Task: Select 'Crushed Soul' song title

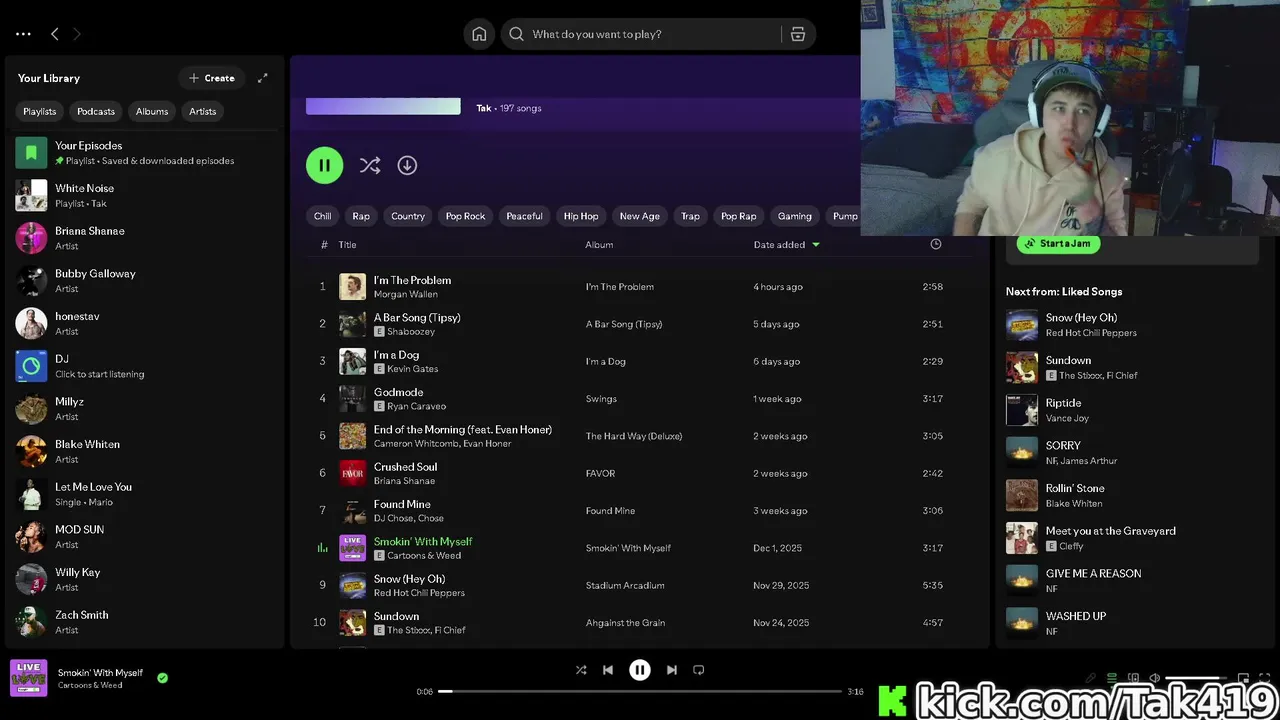Action: [x=405, y=467]
